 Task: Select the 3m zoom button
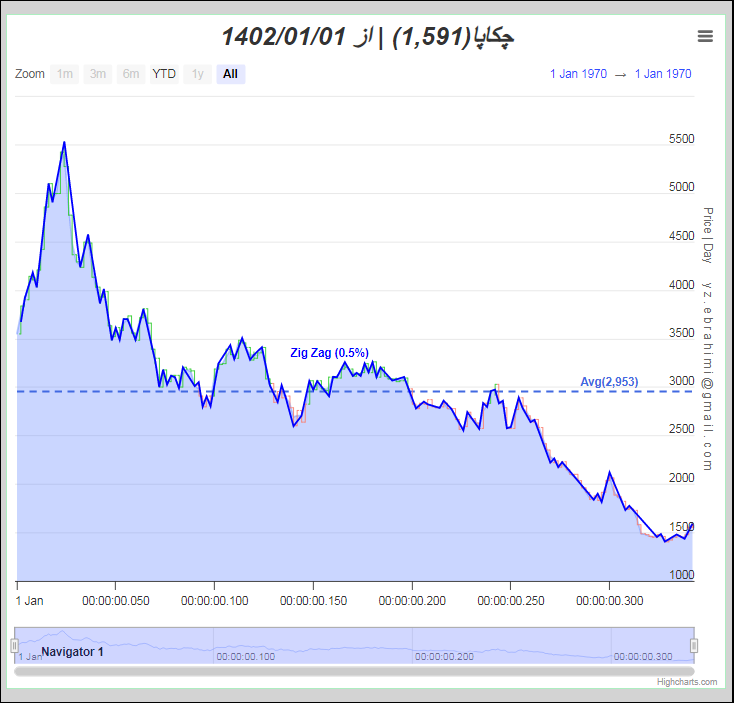(98, 74)
